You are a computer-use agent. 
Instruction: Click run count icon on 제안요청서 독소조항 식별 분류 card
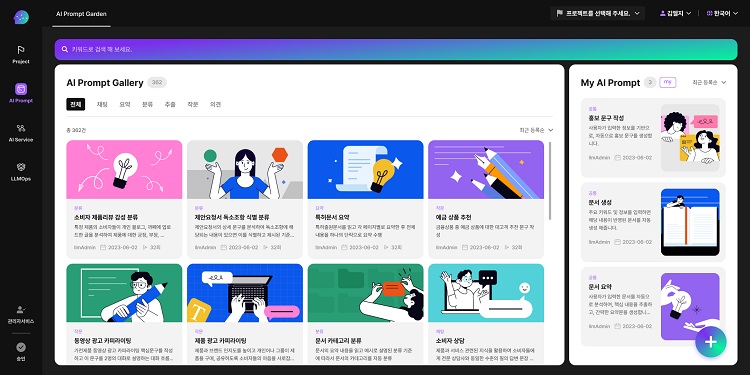point(265,247)
